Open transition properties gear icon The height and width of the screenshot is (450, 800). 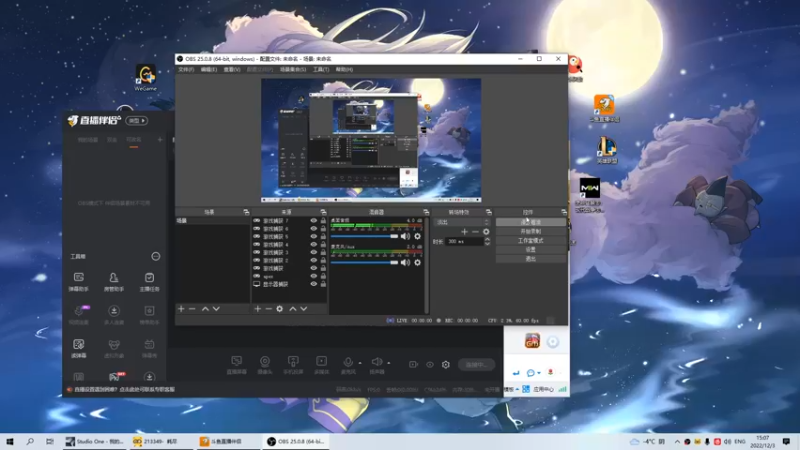(486, 232)
